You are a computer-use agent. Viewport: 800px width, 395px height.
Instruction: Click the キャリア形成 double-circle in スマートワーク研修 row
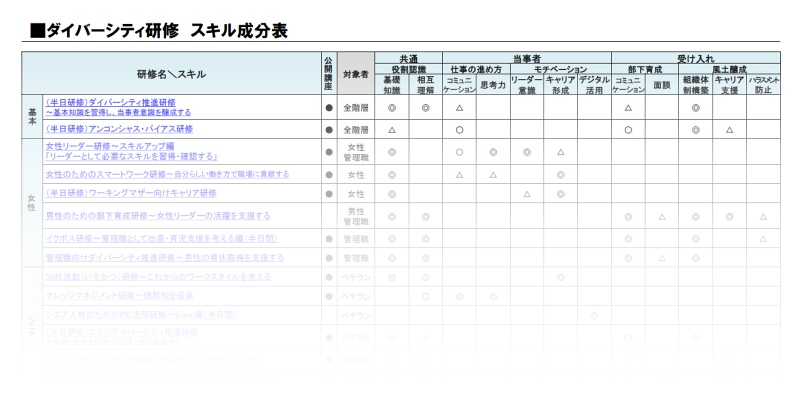tap(561, 175)
